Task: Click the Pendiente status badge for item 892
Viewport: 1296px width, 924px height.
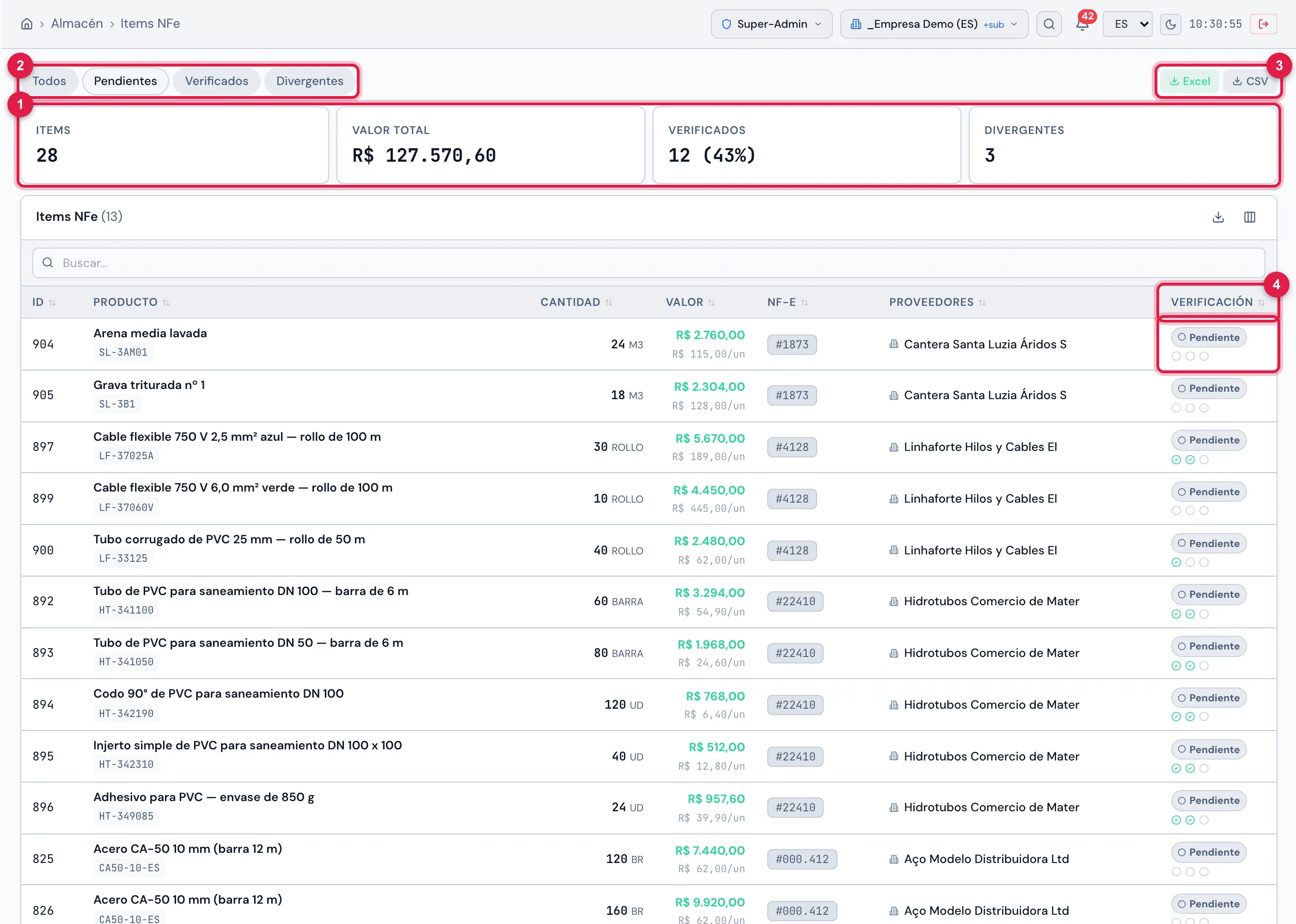Action: [1208, 595]
